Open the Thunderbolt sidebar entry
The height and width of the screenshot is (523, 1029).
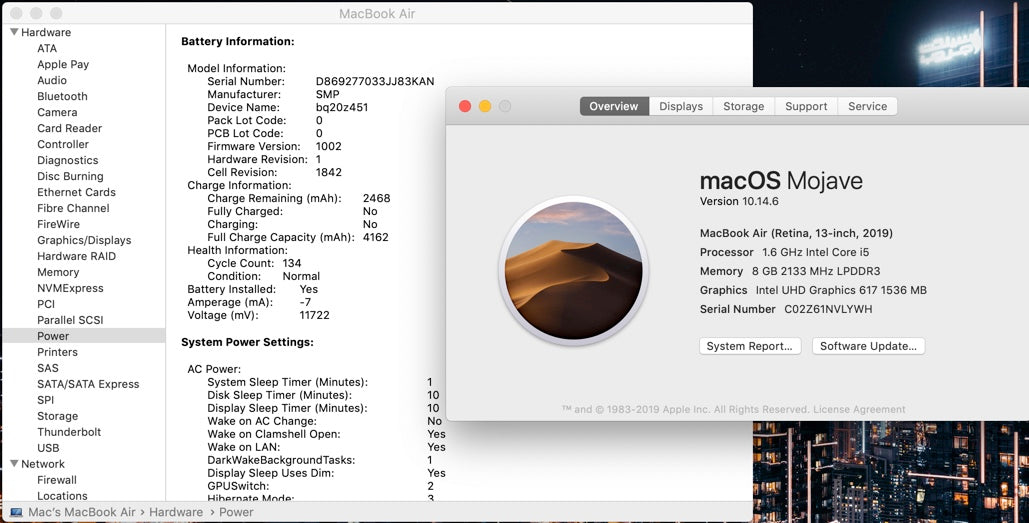69,432
